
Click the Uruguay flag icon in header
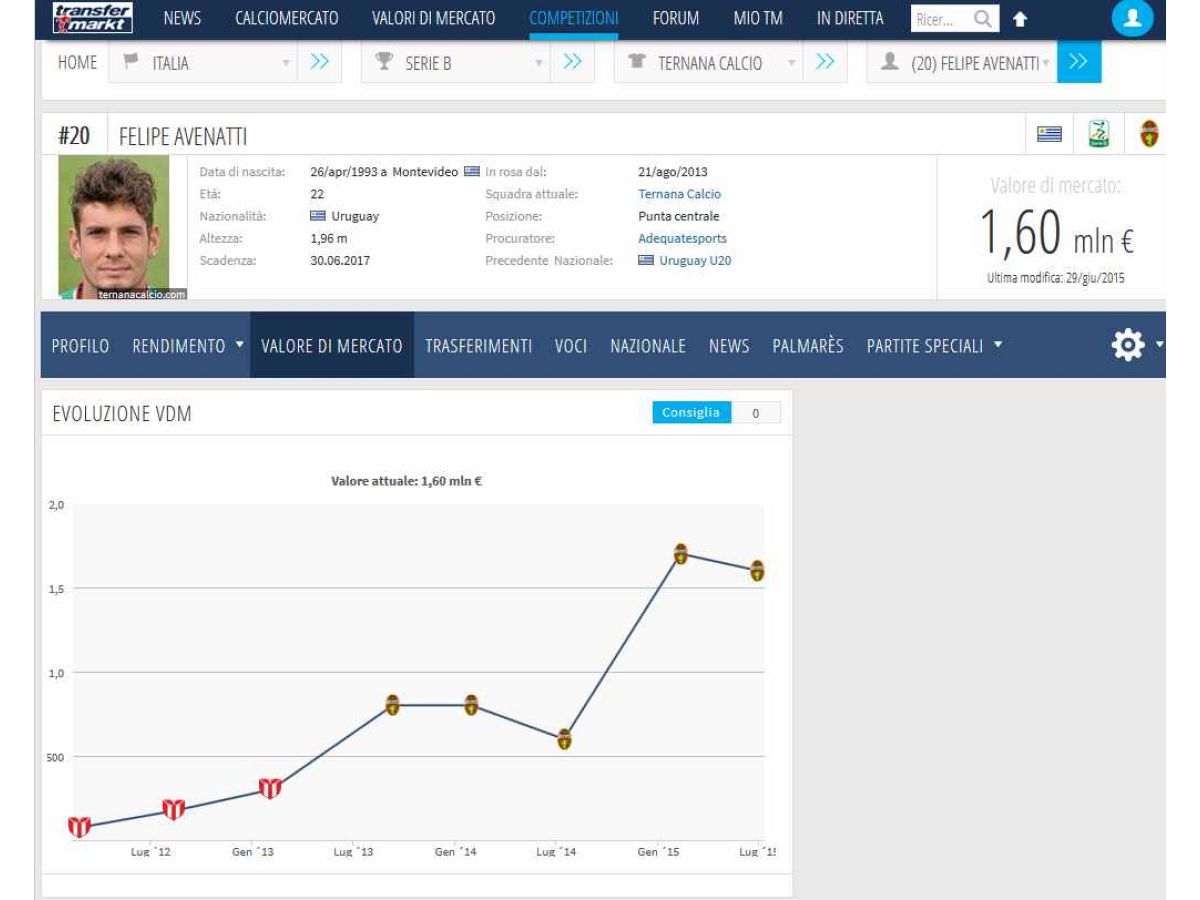click(1049, 134)
